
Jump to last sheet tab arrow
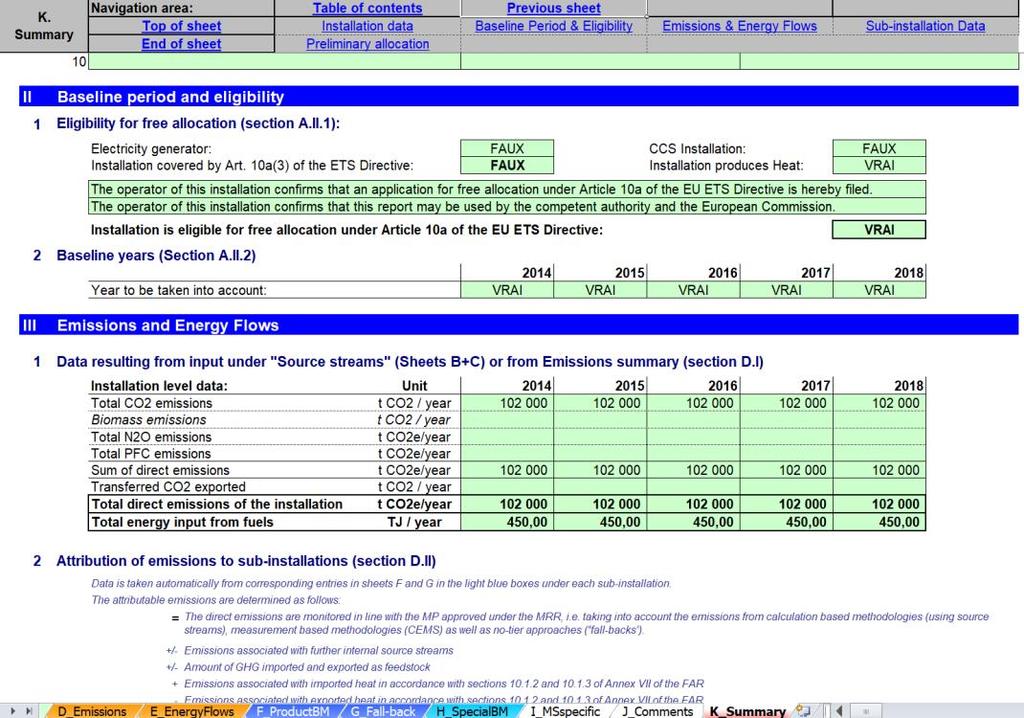[29, 711]
